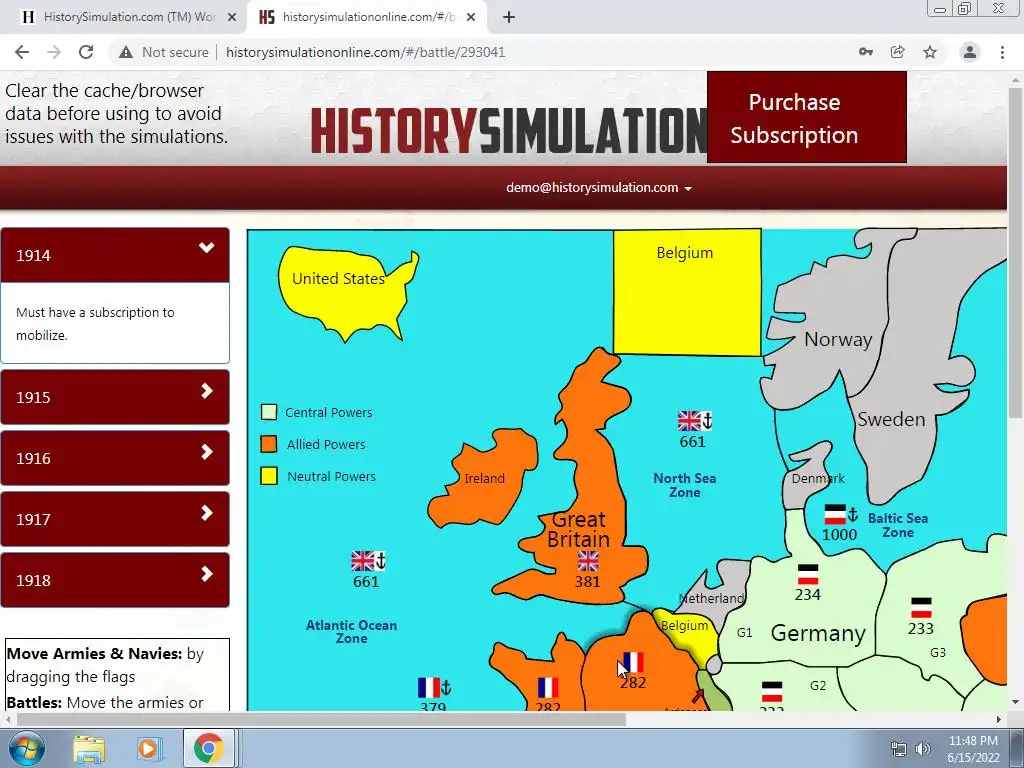Click the Central Powers legend swatch
Viewport: 1024px width, 768px height.
point(268,412)
